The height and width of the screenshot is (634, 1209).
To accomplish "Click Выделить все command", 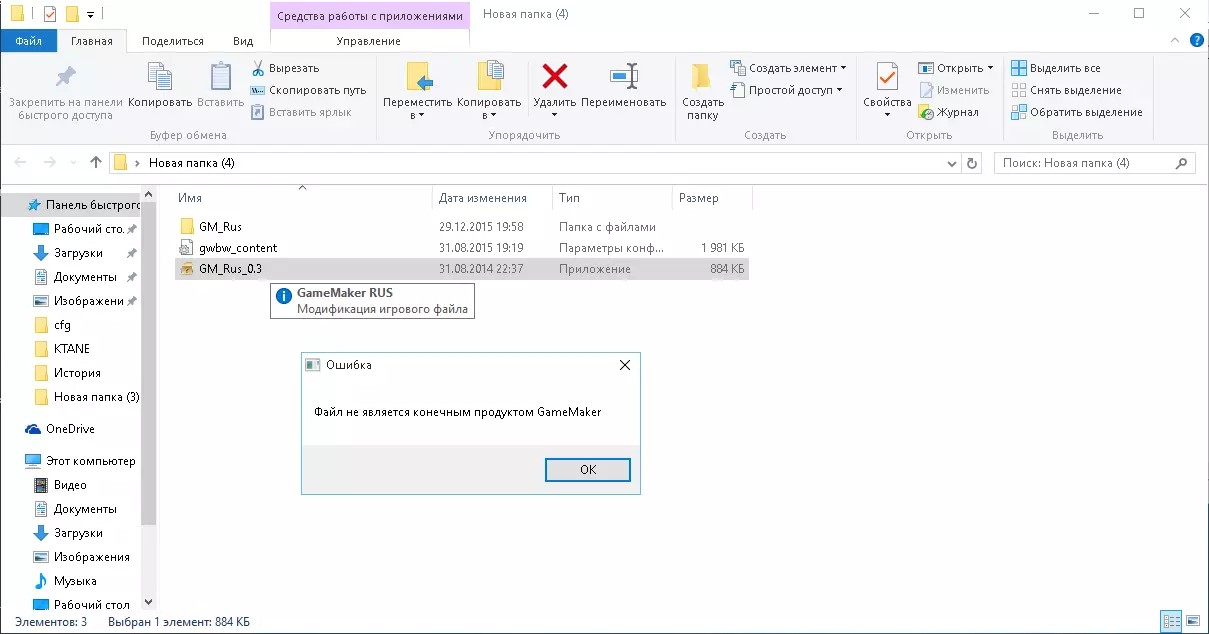I will tap(1055, 68).
